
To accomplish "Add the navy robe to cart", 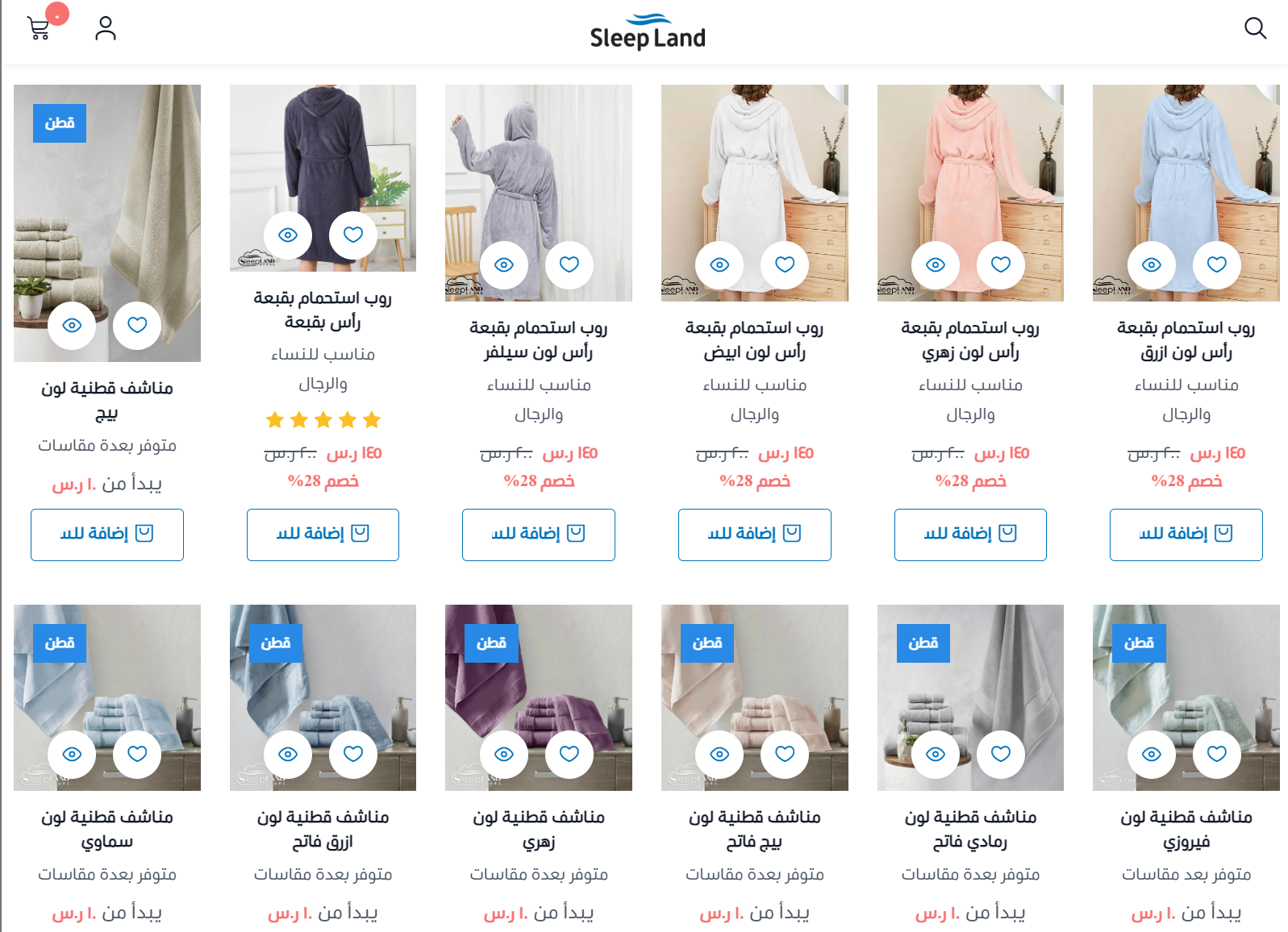I will coord(323,534).
